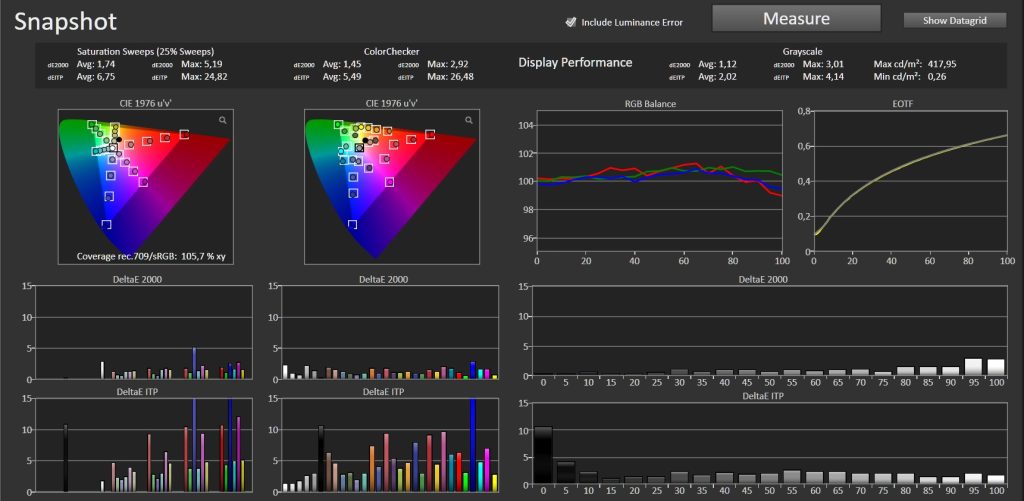The height and width of the screenshot is (501, 1024).
Task: Select the black bar in saturation DeltaE ITP
Action: point(65,458)
